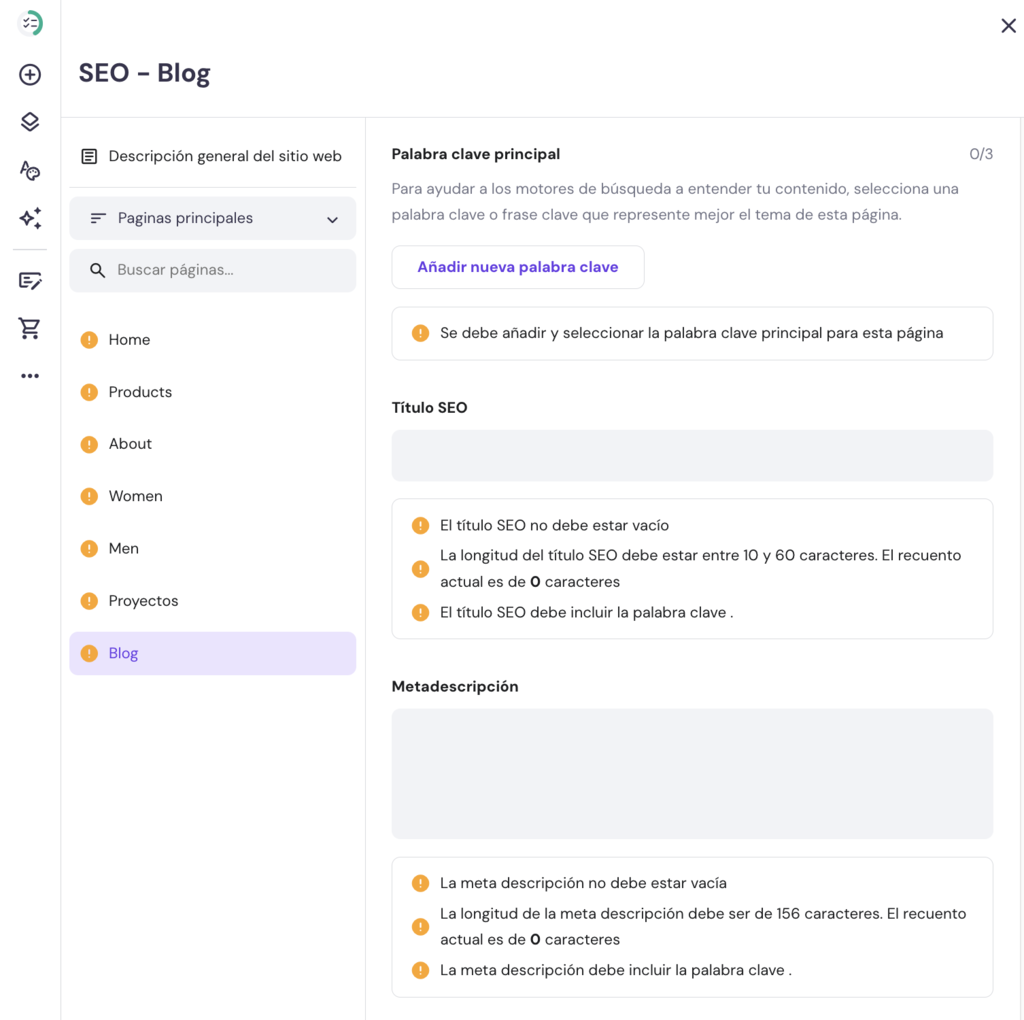This screenshot has height=1020, width=1024.
Task: Click the warning icon next to Home
Action: (x=89, y=339)
